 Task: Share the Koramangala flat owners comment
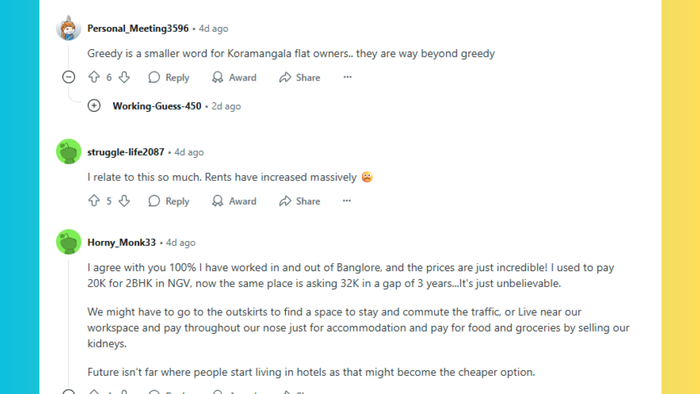coord(300,77)
